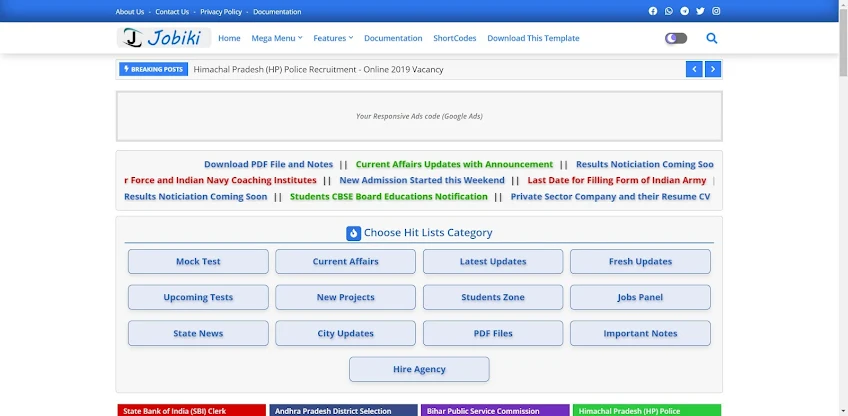Open Private Sector Company Resume CV link
Screen dimensions: 848x416
point(611,196)
